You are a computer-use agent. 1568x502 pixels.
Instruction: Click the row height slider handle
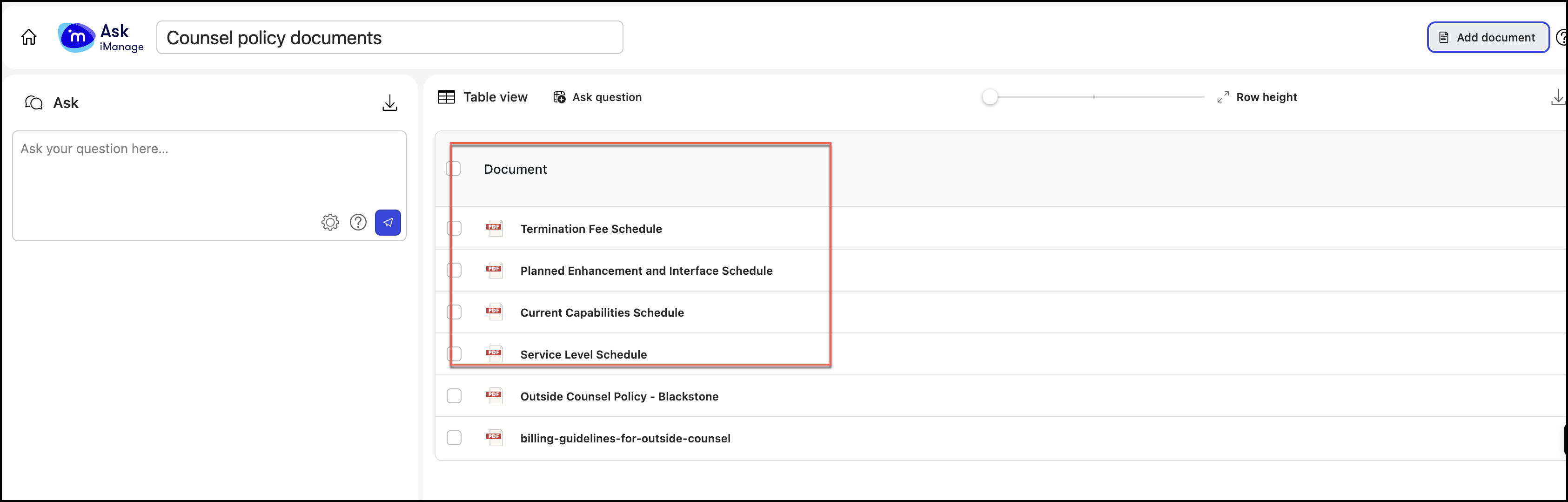point(990,97)
